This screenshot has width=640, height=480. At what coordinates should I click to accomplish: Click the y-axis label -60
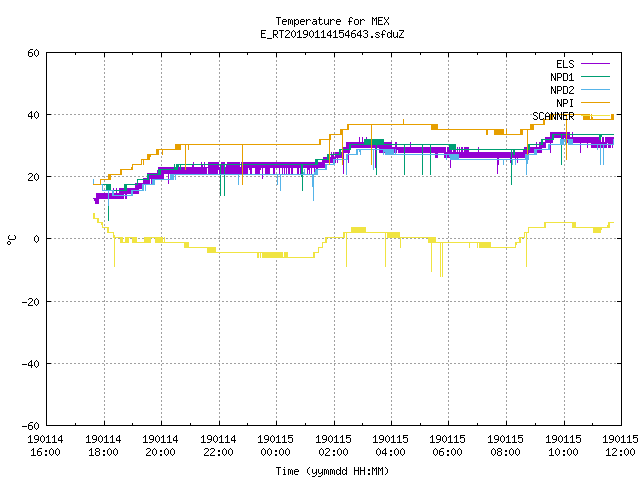click(x=31, y=426)
